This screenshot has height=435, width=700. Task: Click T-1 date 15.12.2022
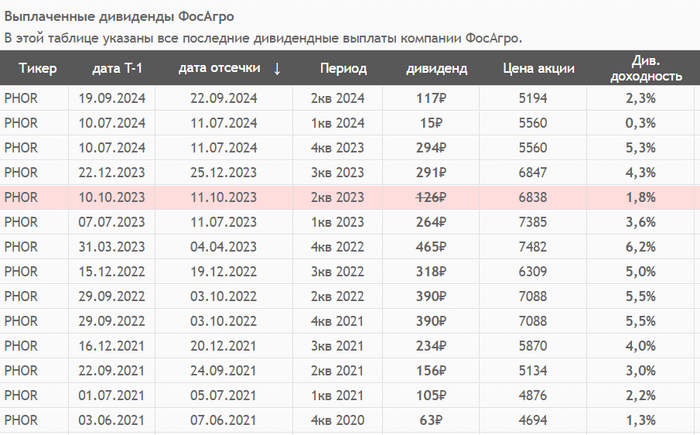click(x=112, y=272)
